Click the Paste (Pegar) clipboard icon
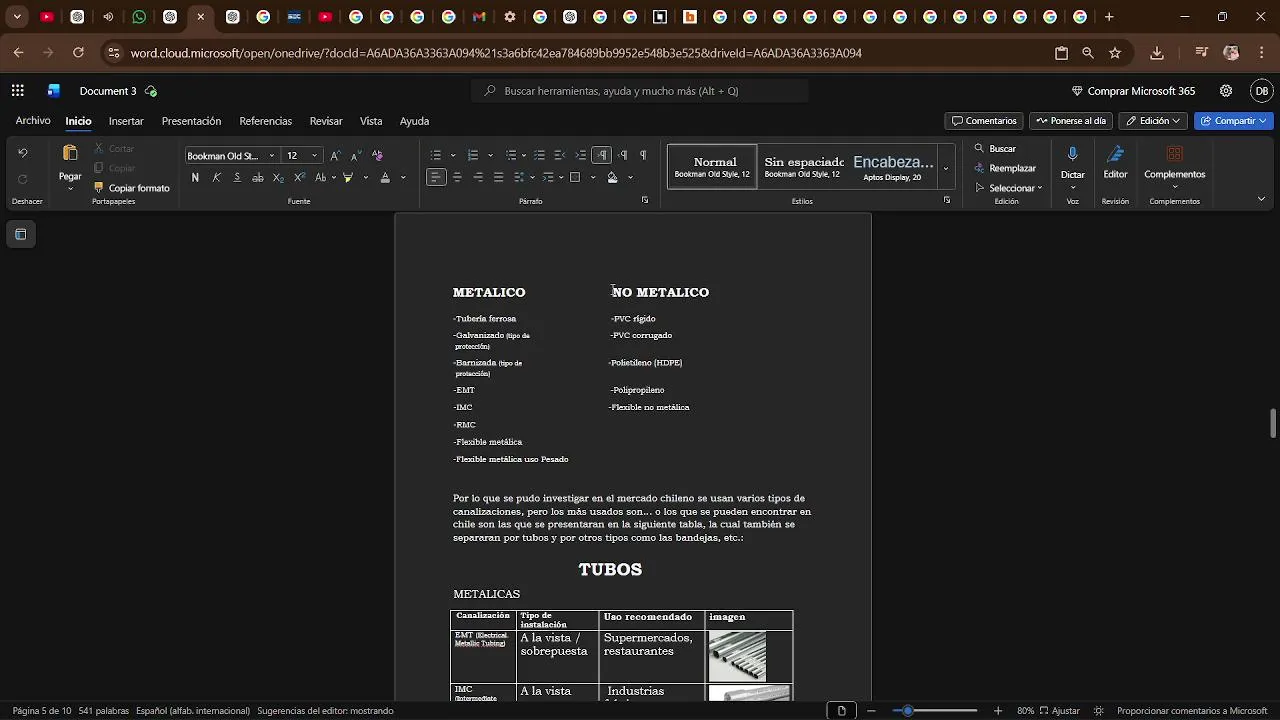This screenshot has width=1280, height=720. [70, 154]
